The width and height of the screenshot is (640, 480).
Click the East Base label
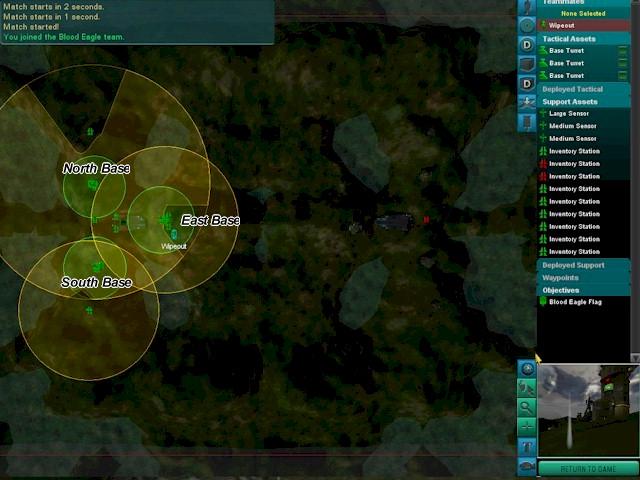pyautogui.click(x=210, y=220)
